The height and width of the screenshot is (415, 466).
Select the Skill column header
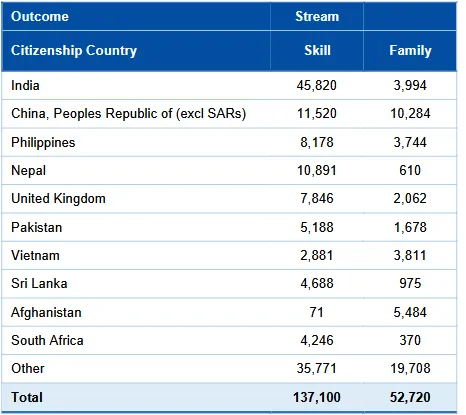coord(317,50)
